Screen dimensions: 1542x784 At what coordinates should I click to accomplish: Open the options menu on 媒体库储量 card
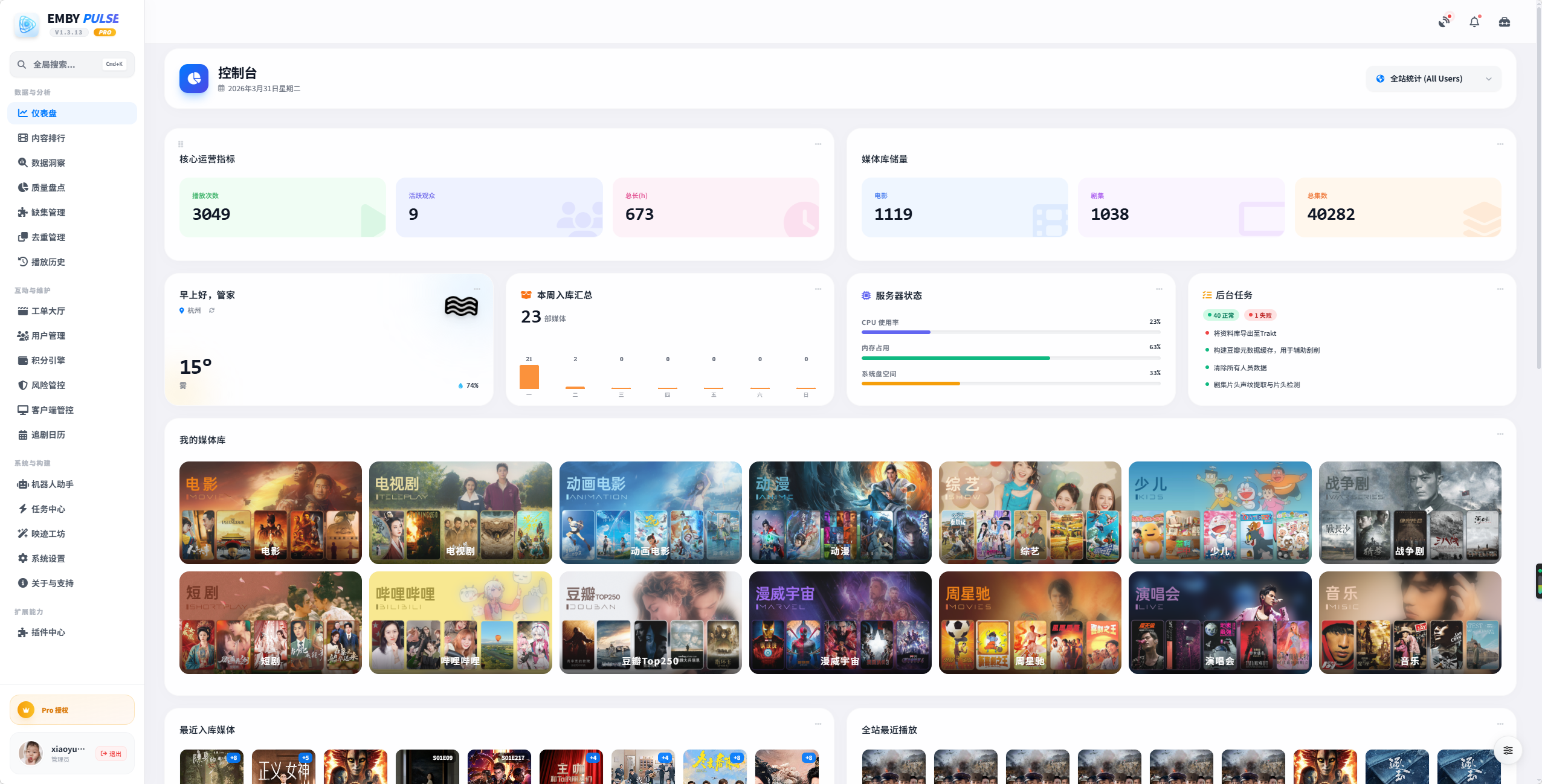click(1500, 144)
